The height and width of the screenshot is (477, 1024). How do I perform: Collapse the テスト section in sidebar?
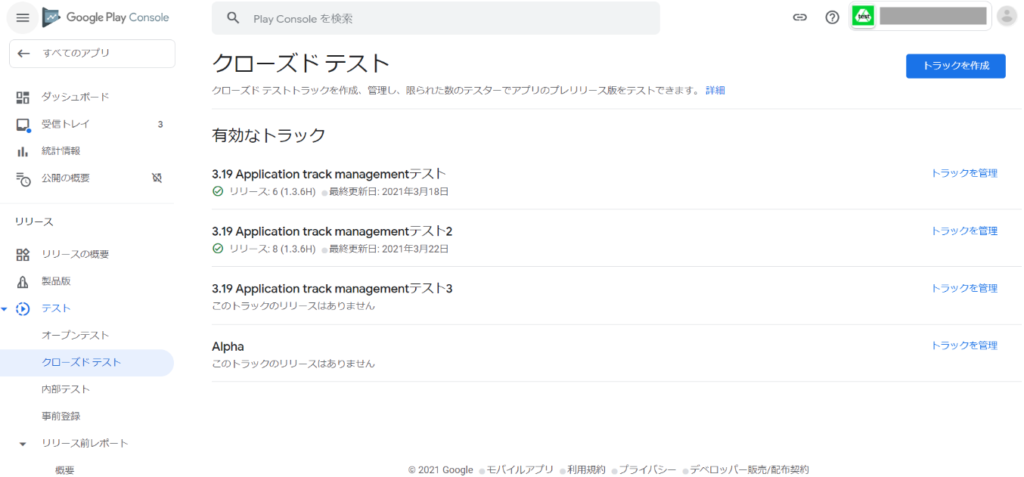(x=5, y=308)
